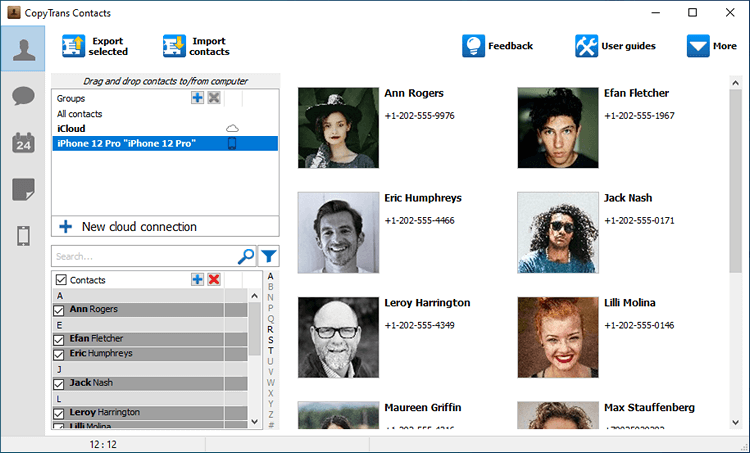Select Efan Fletcher in contact list

96,339
